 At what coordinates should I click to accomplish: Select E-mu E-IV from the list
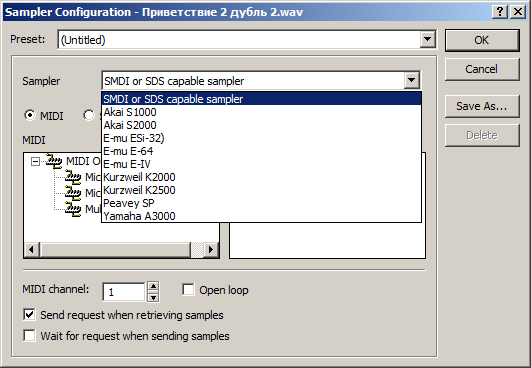[261, 164]
